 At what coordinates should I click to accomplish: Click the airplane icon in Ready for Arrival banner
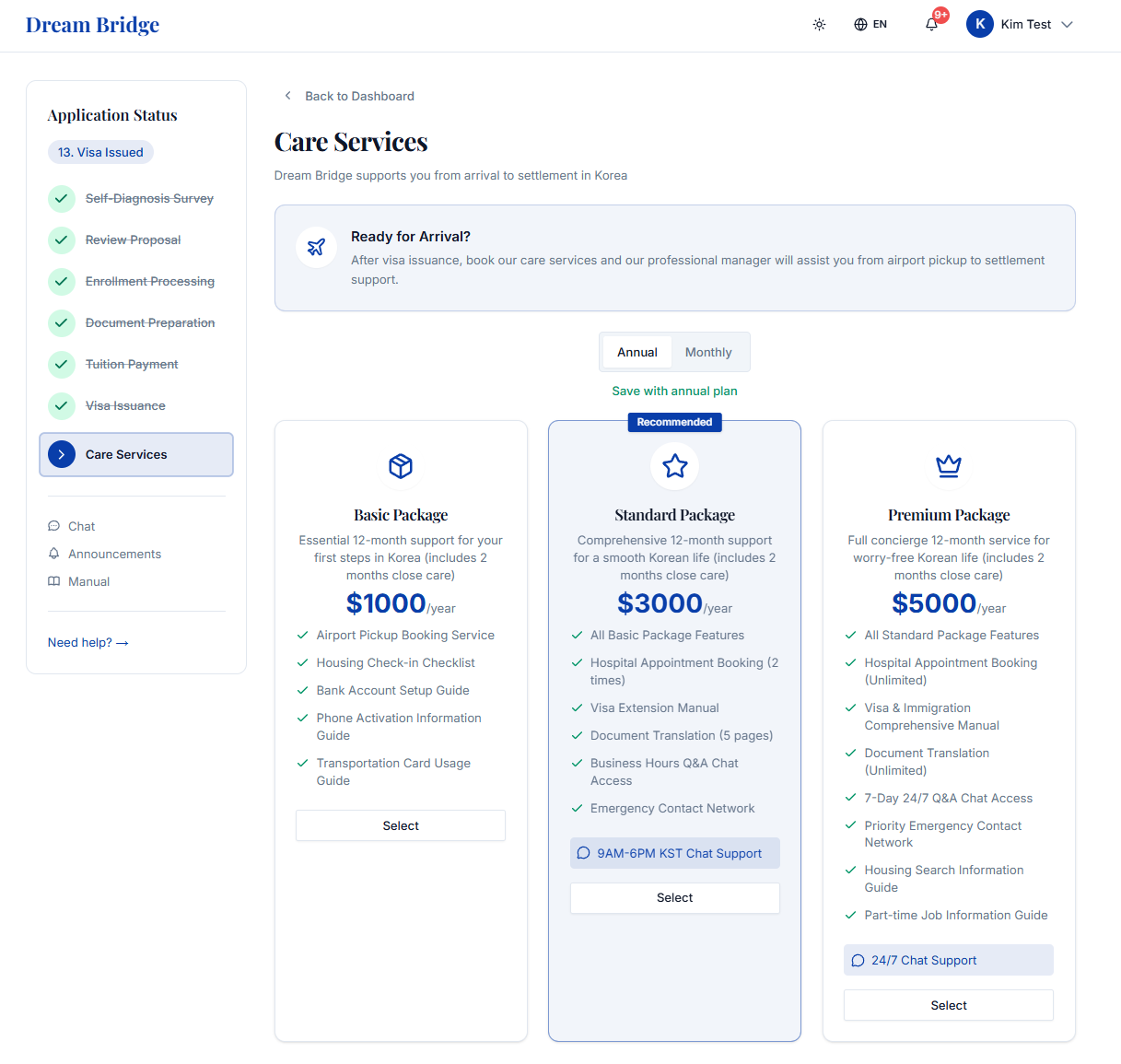(316, 247)
